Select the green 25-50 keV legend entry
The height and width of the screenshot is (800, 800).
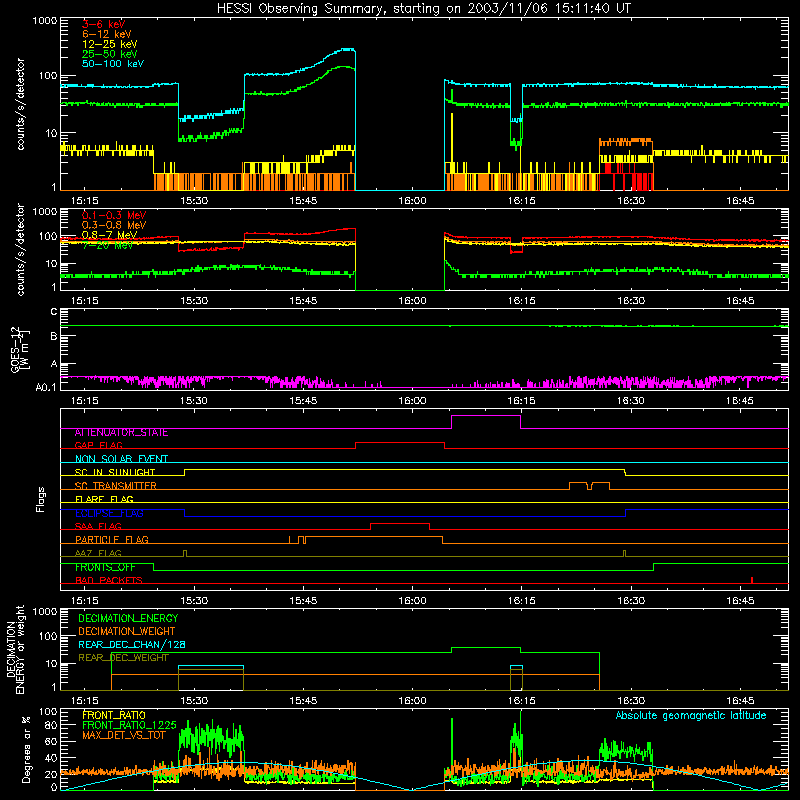[x=110, y=54]
